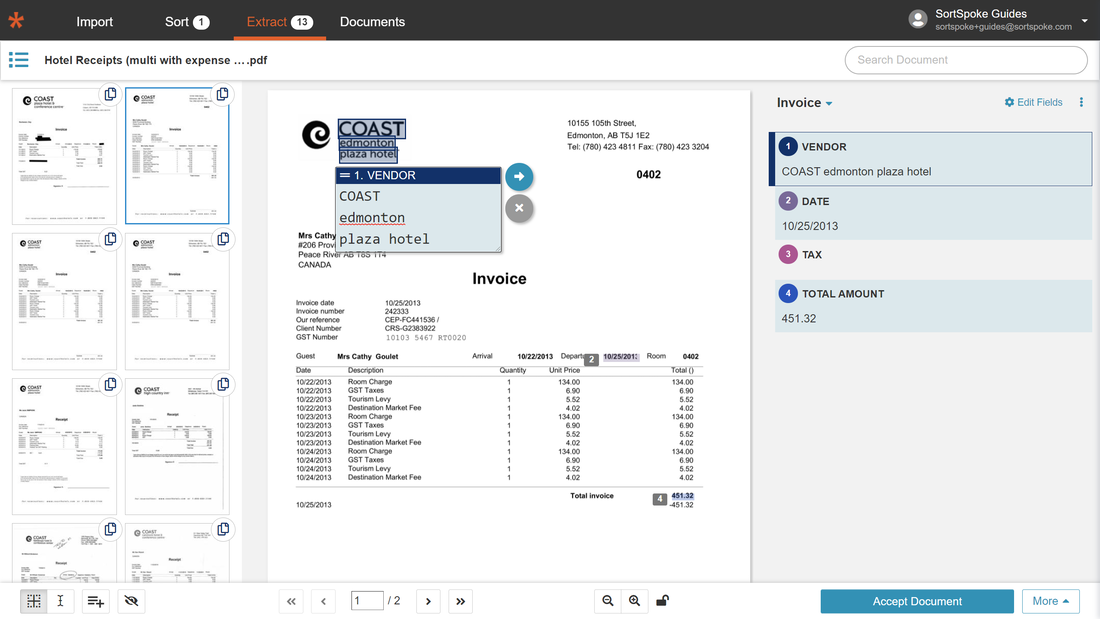Go to next page
This screenshot has width=1100, height=619.
pos(428,601)
